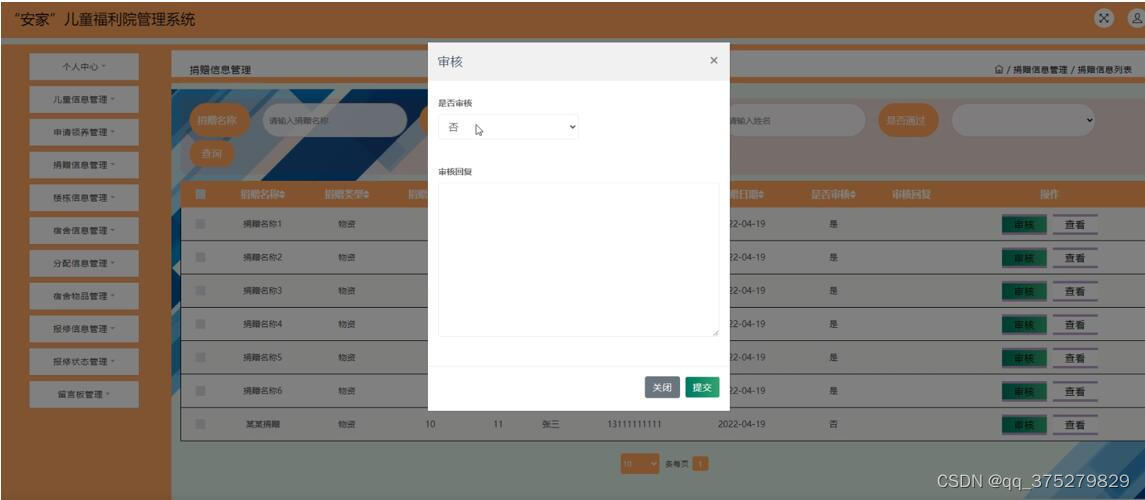
Task: Open the rows-per-page dropdown showing 10
Action: [640, 464]
